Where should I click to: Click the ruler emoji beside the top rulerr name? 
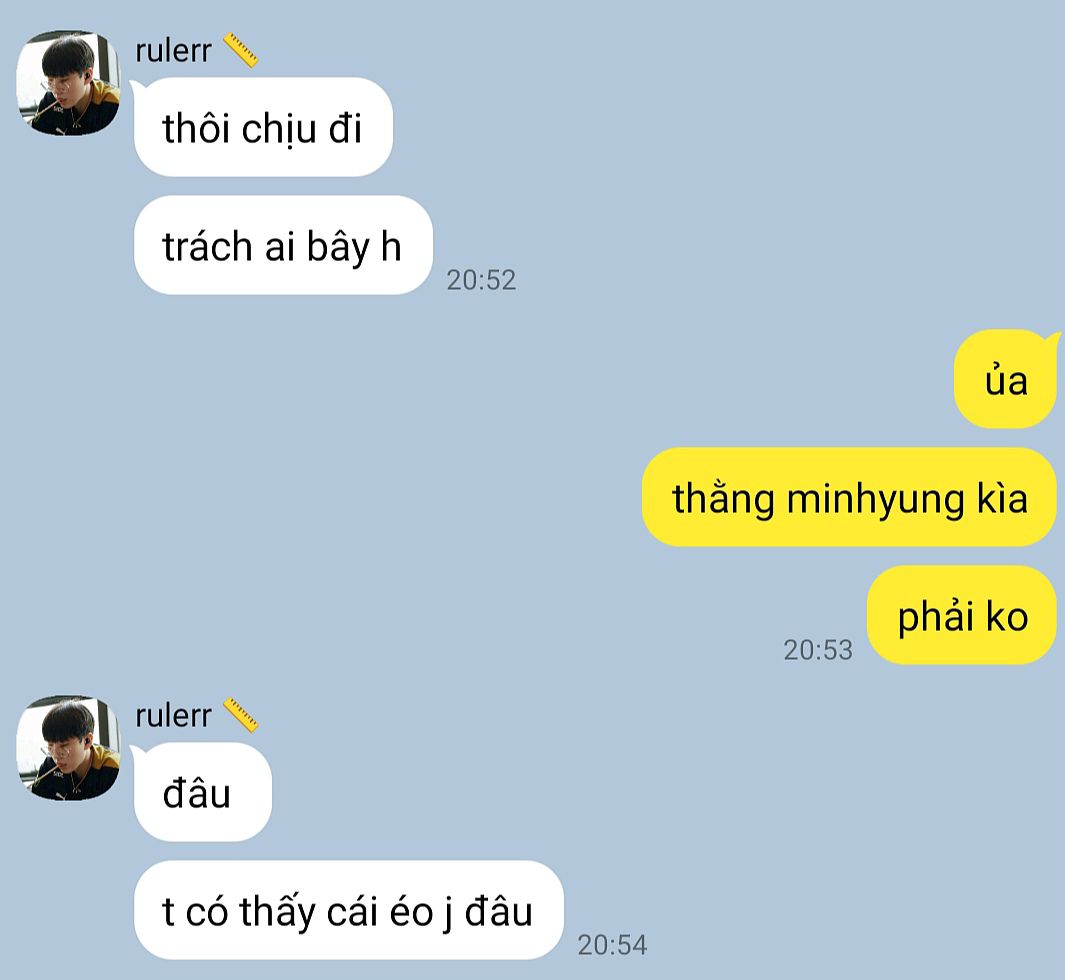(x=240, y=51)
